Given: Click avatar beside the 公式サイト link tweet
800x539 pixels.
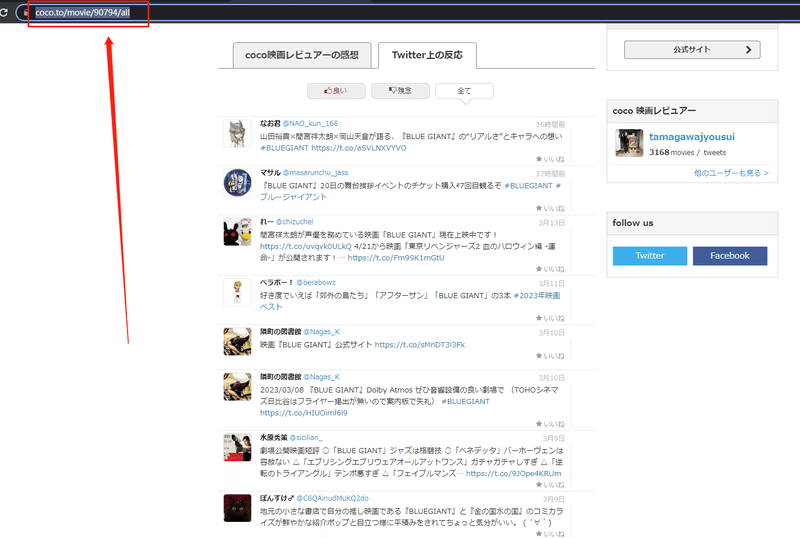Looking at the screenshot, I should pyautogui.click(x=237, y=341).
